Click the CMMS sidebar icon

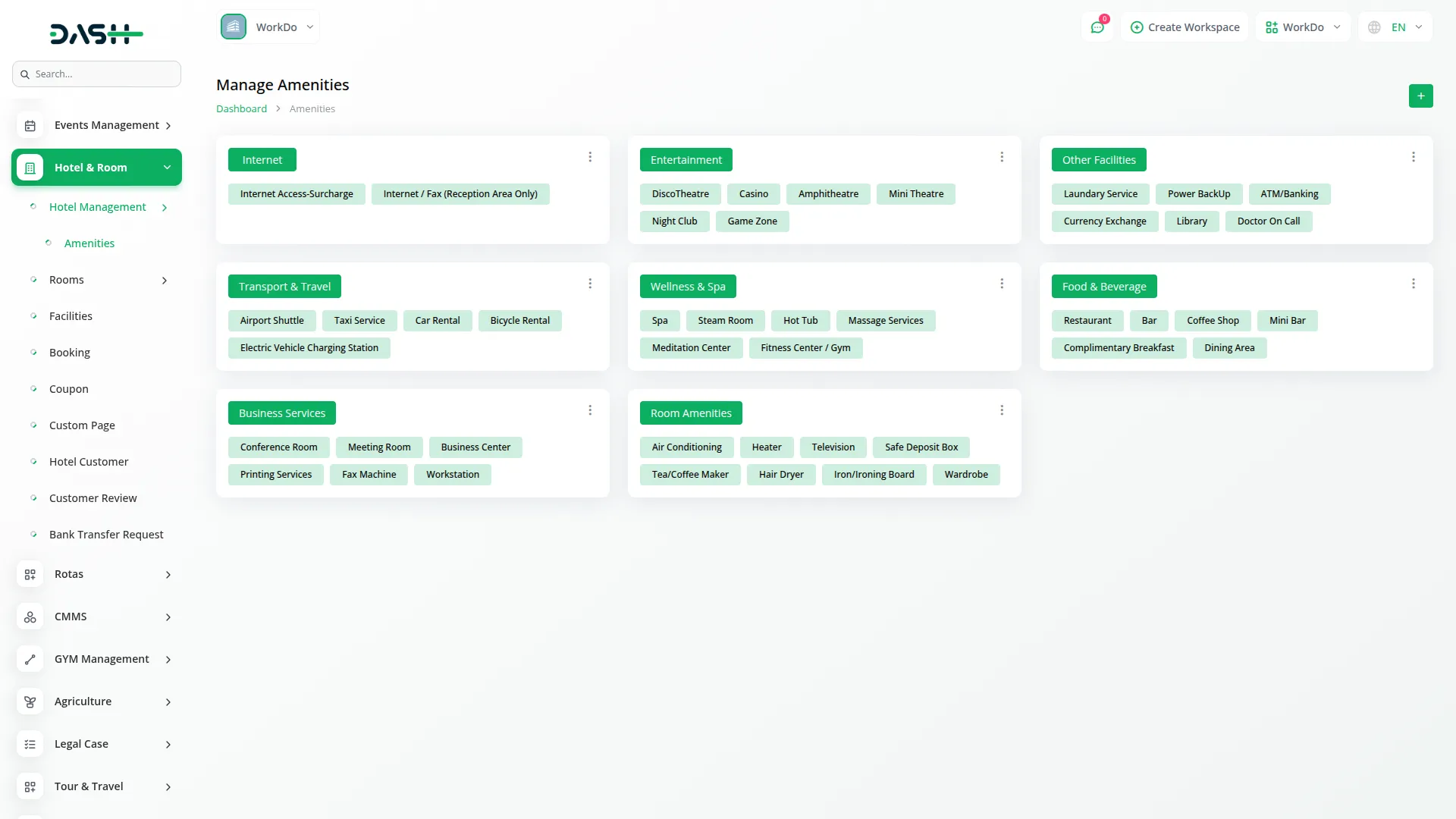30,617
